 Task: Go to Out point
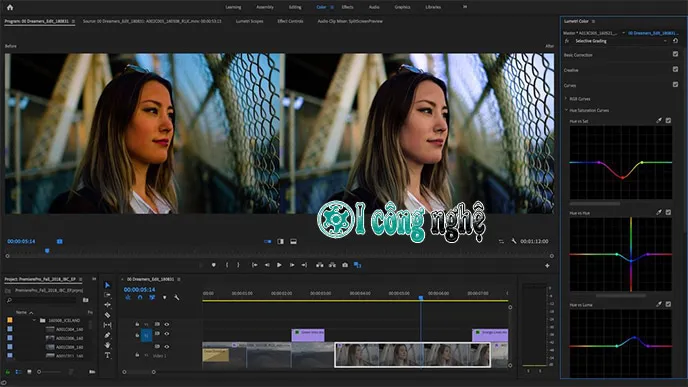[x=304, y=265]
